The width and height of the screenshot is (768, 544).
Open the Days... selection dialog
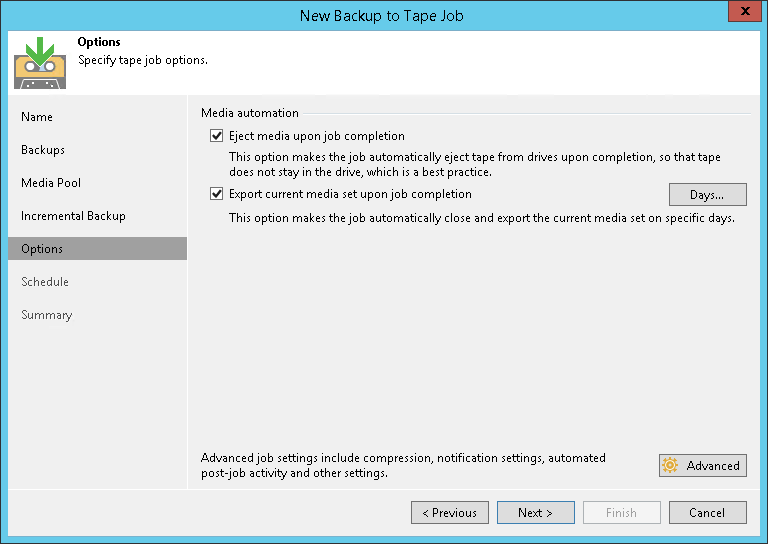click(x=707, y=195)
